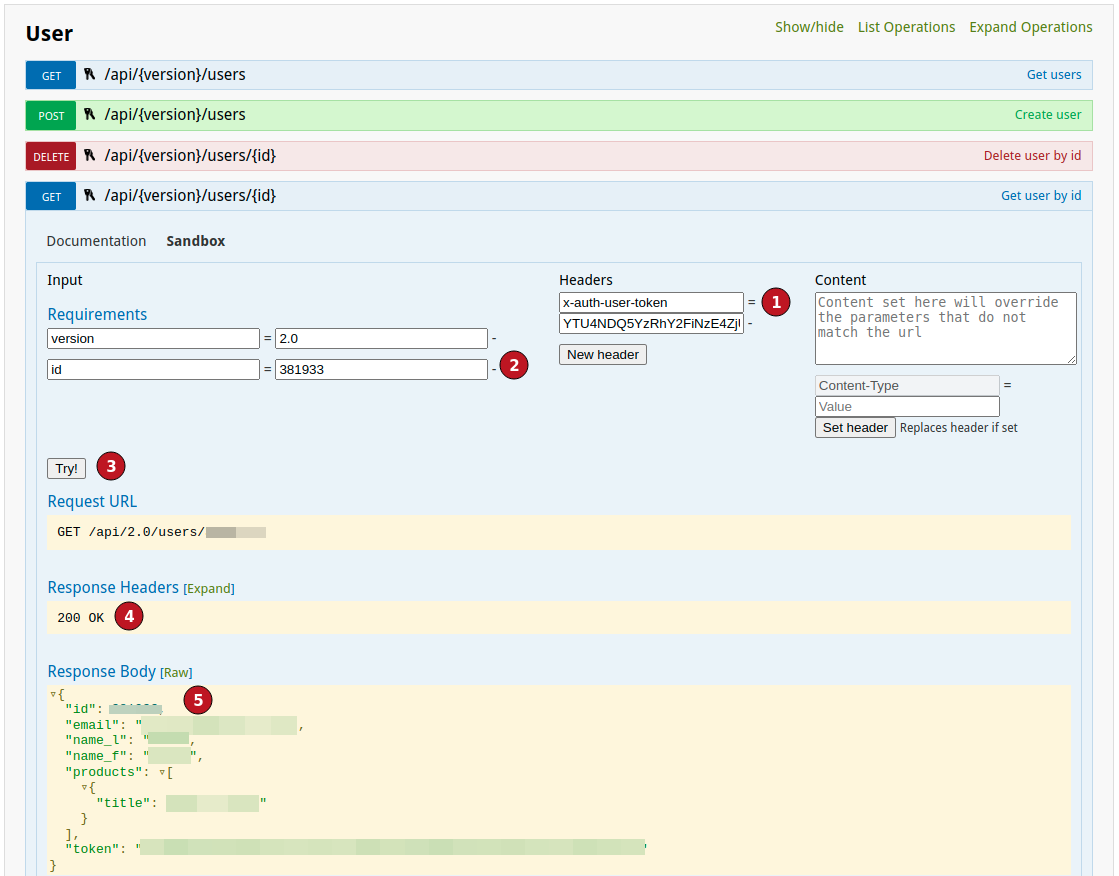Image resolution: width=1119 pixels, height=876 pixels.
Task: Click the key icon on POST /api/{version}/users row
Action: tap(89, 114)
